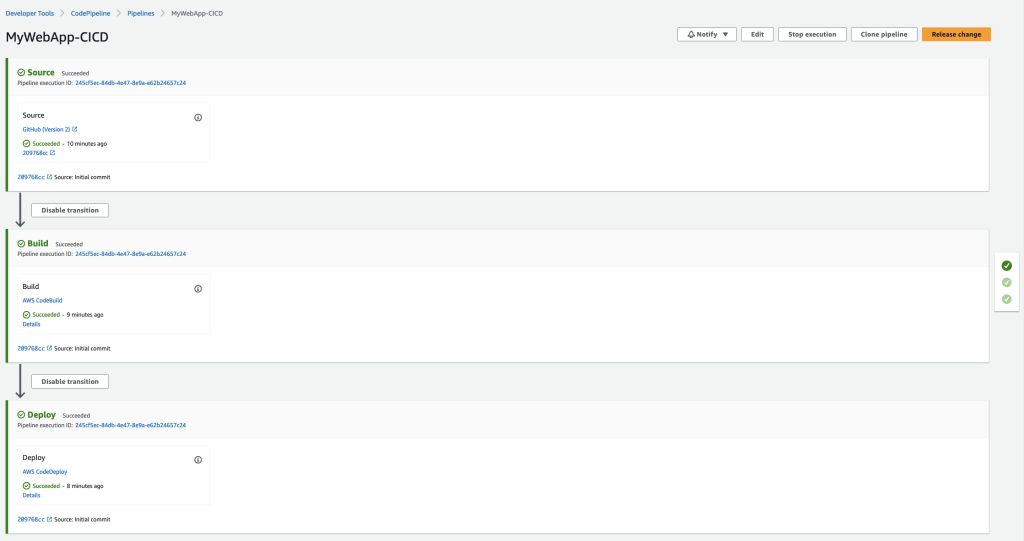Click Clone pipeline button
The height and width of the screenshot is (541, 1024).
pos(884,35)
